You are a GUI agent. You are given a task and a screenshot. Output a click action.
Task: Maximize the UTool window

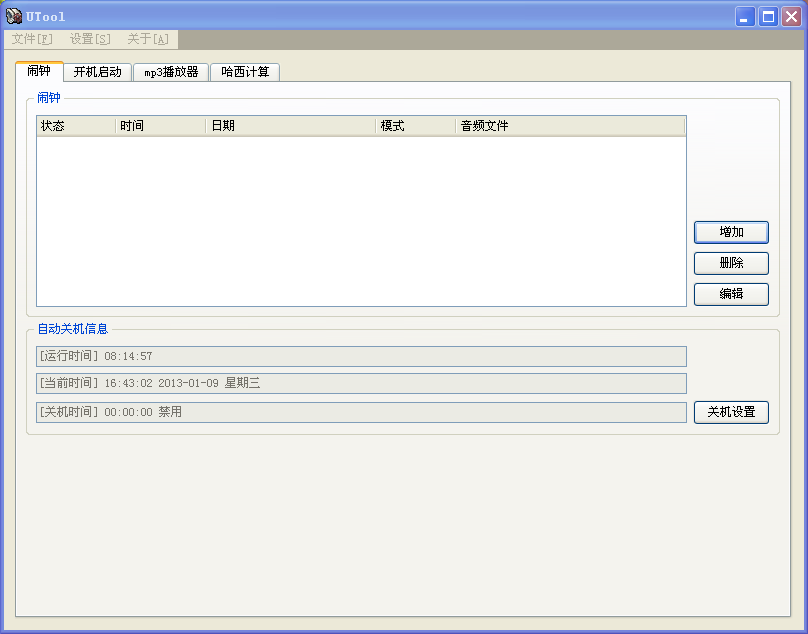tap(768, 17)
